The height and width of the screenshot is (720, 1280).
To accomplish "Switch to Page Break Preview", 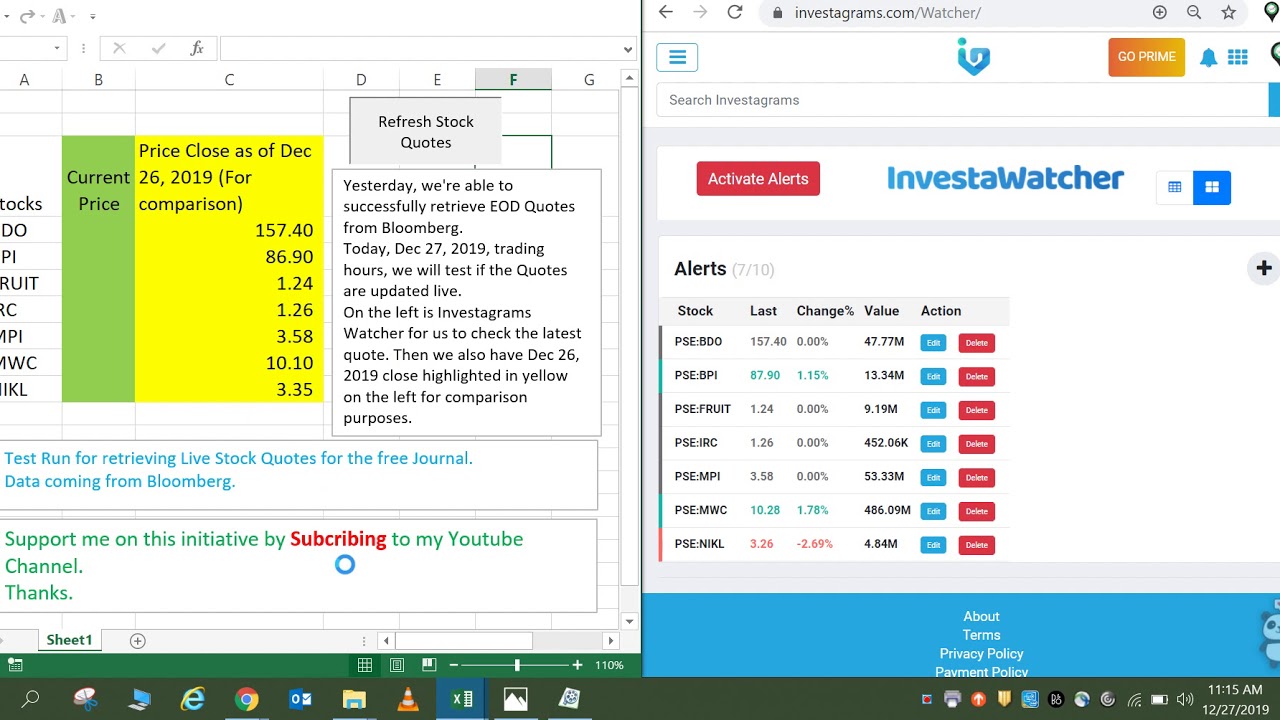I will (x=429, y=665).
